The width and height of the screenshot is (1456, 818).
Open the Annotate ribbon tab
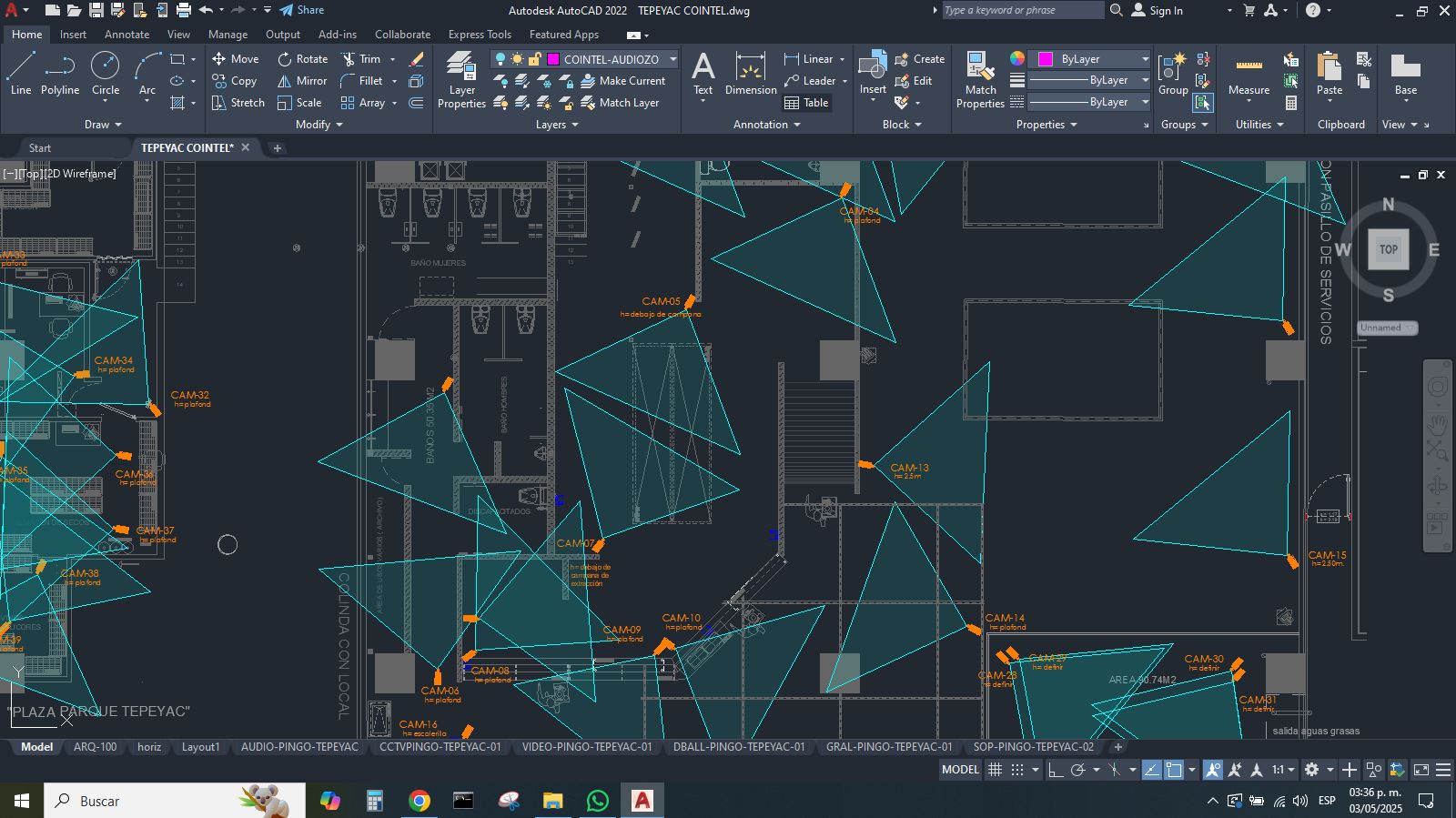tap(126, 35)
